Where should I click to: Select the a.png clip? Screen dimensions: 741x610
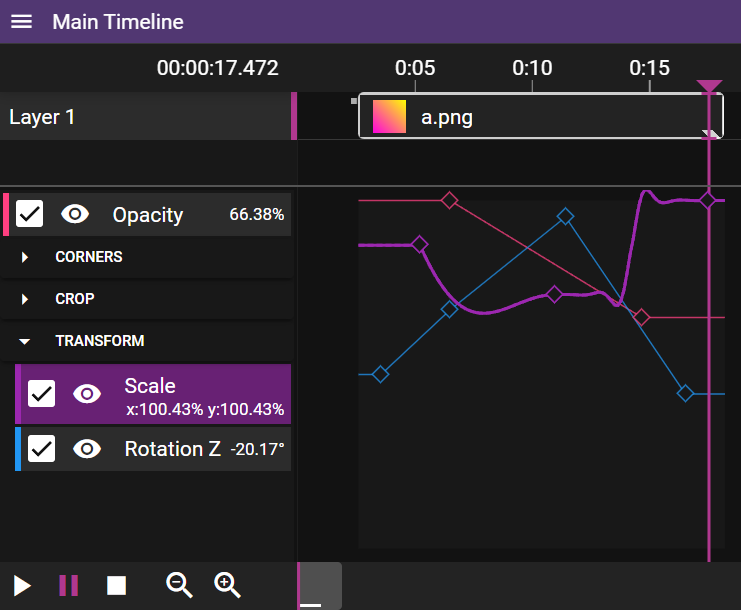(x=541, y=116)
